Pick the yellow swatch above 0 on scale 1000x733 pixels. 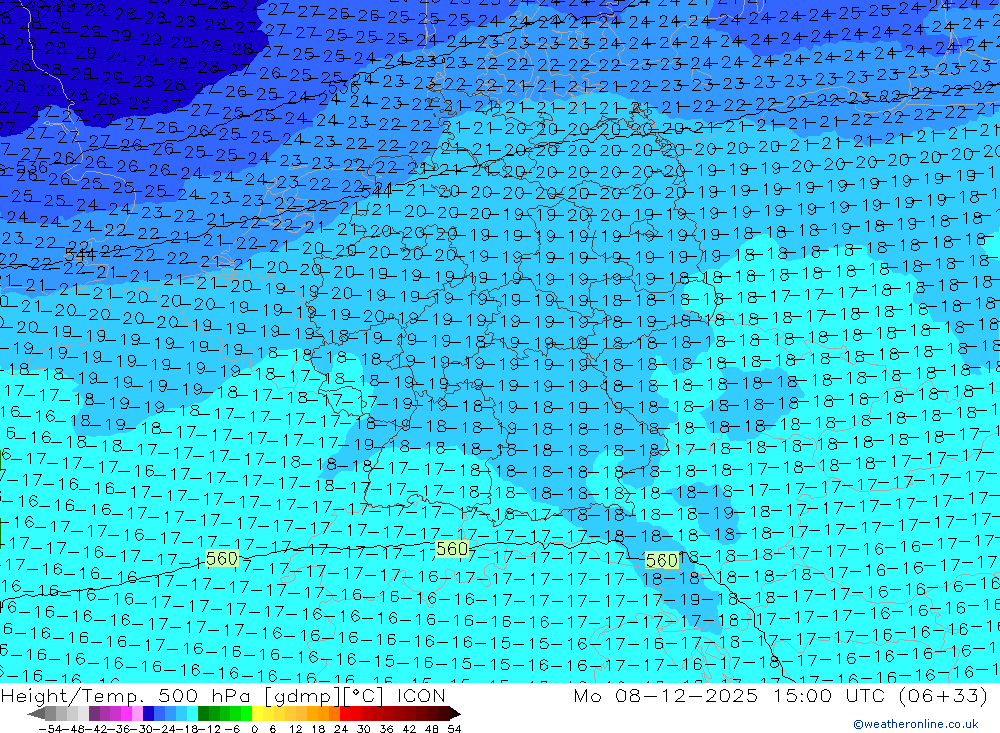pos(258,713)
